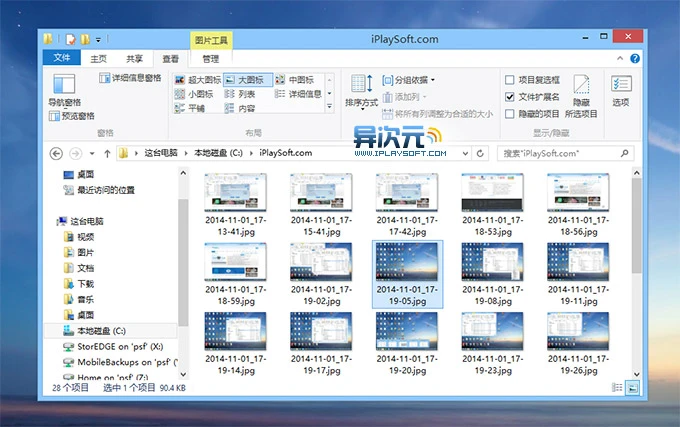Select 详细信息 details layout

click(298, 94)
